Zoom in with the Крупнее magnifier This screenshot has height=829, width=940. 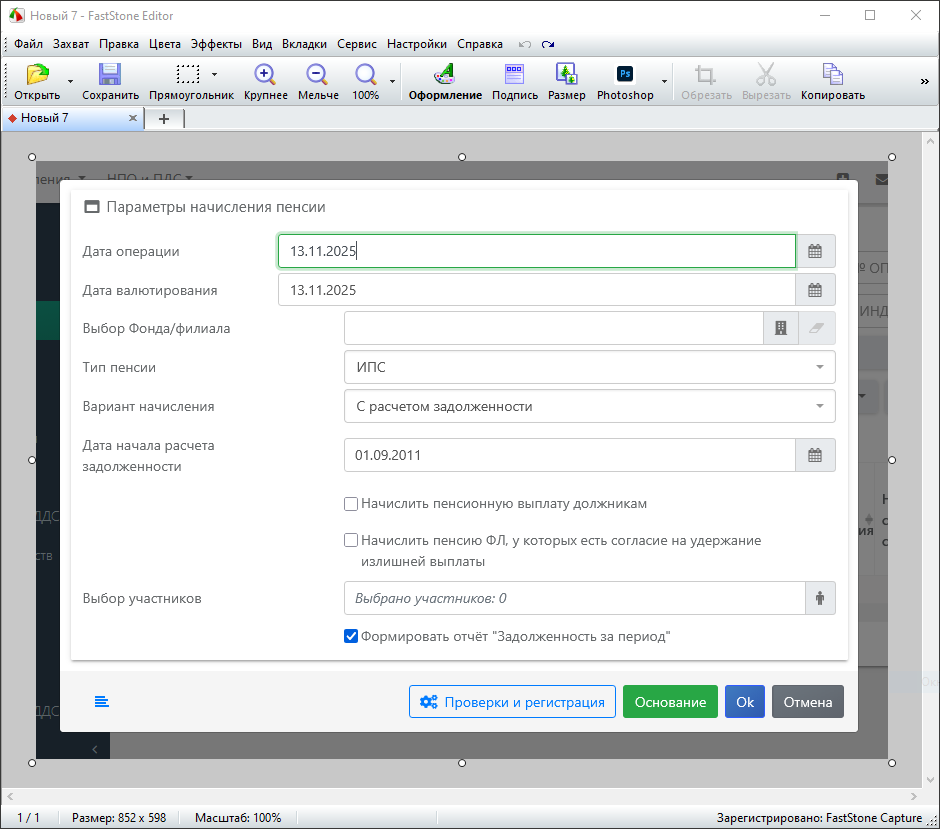coord(265,75)
